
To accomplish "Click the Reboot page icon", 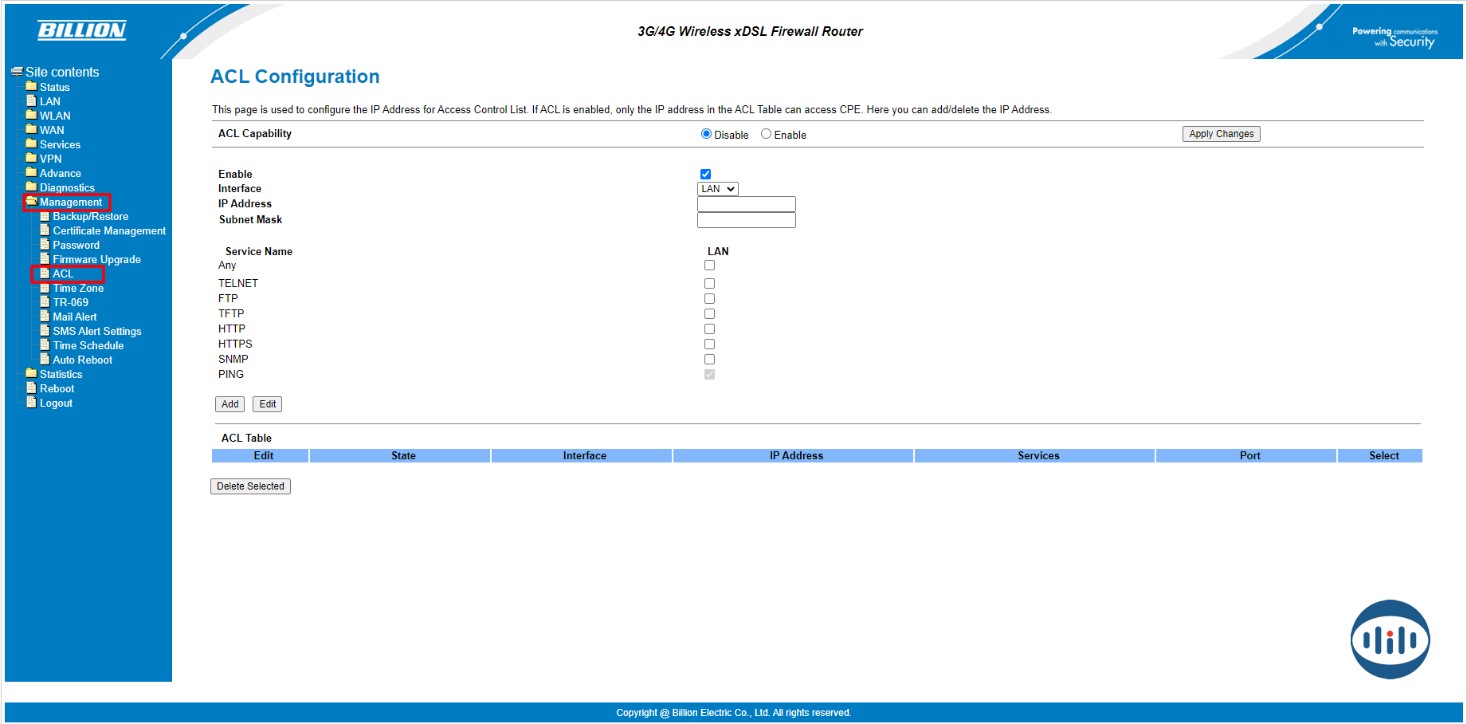I will click(x=31, y=388).
